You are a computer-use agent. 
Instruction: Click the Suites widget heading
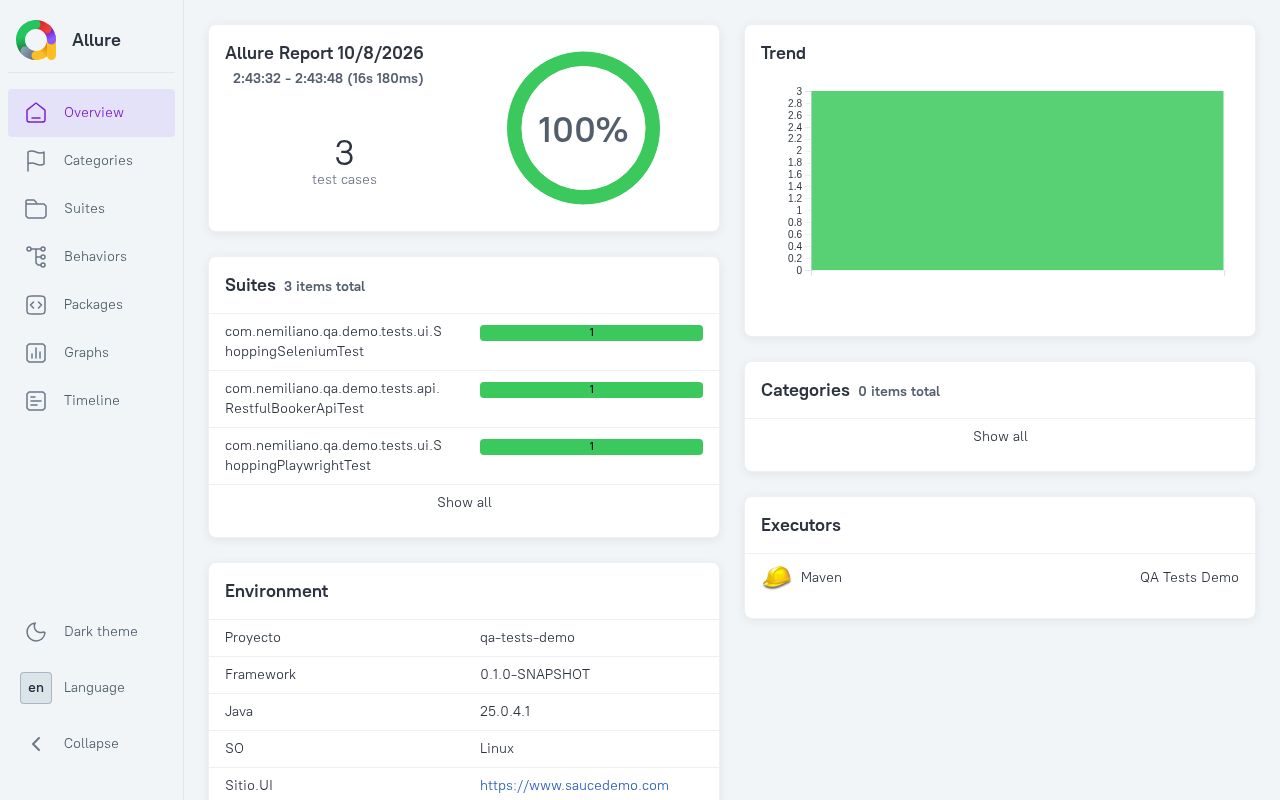250,285
